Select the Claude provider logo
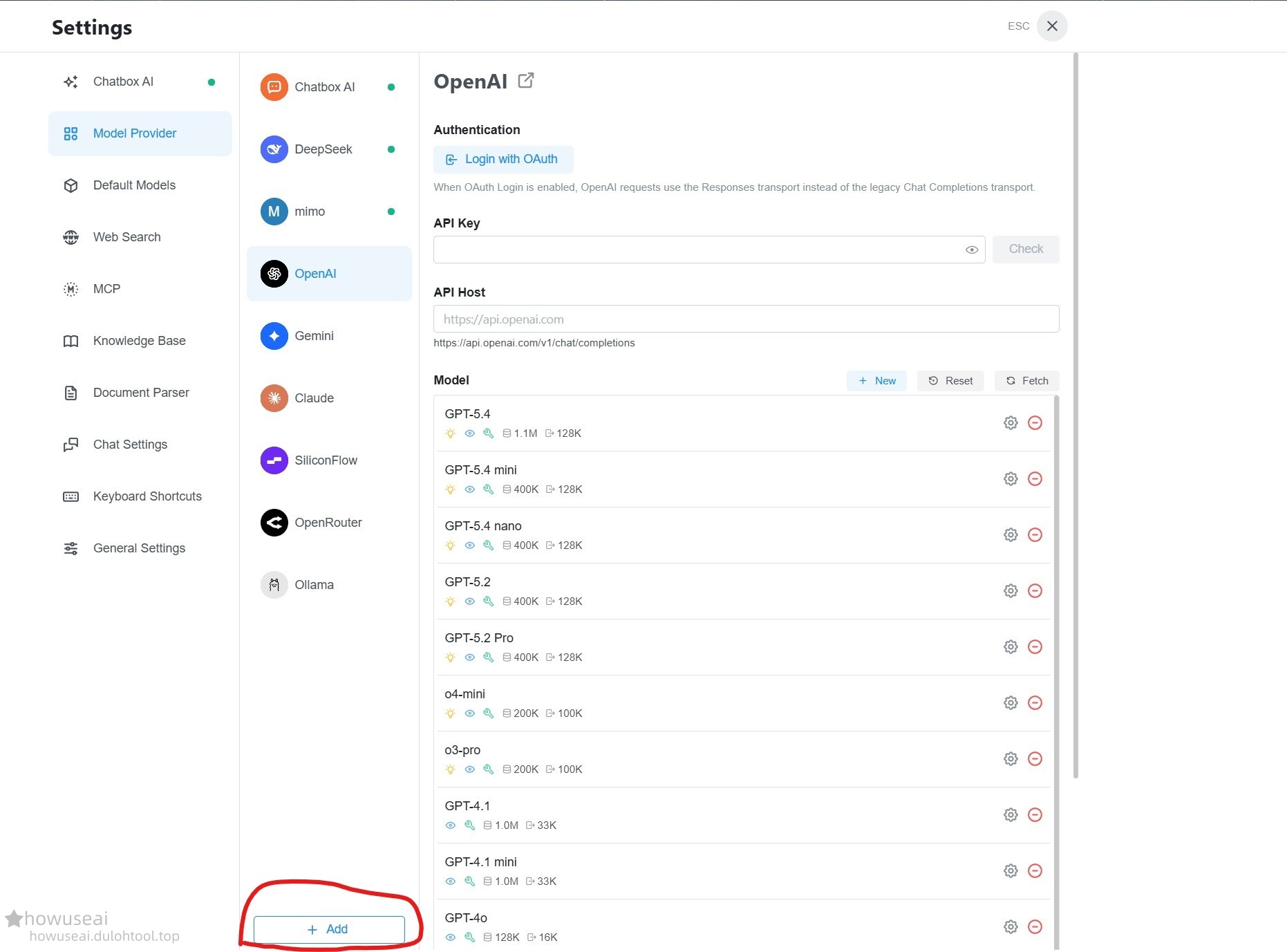 (274, 398)
